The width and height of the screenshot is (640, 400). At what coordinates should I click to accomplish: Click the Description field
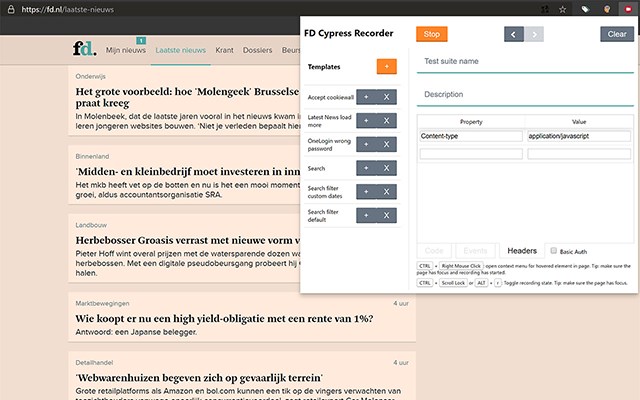click(525, 95)
